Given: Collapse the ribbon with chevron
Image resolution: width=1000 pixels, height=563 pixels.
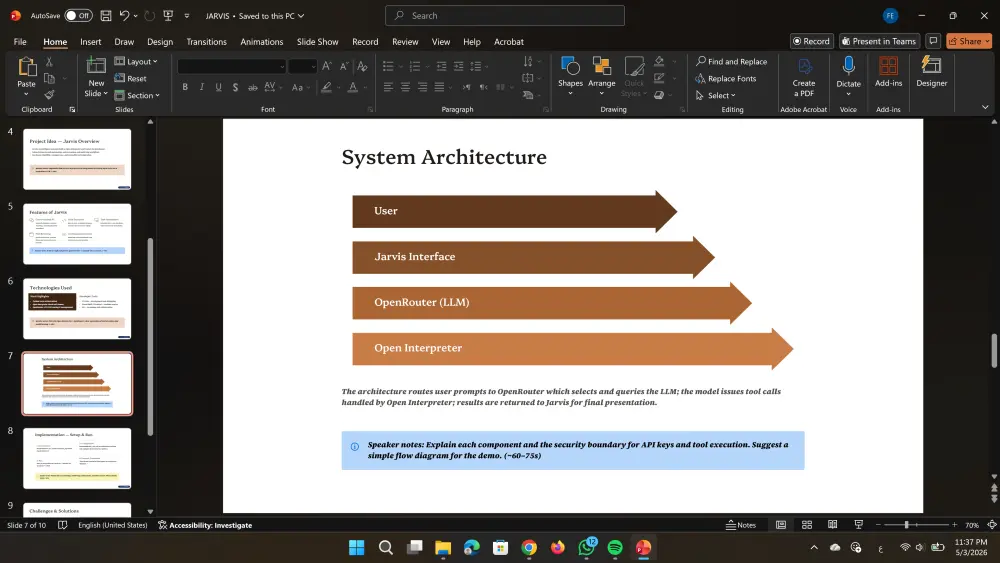Looking at the screenshot, I should point(985,107).
